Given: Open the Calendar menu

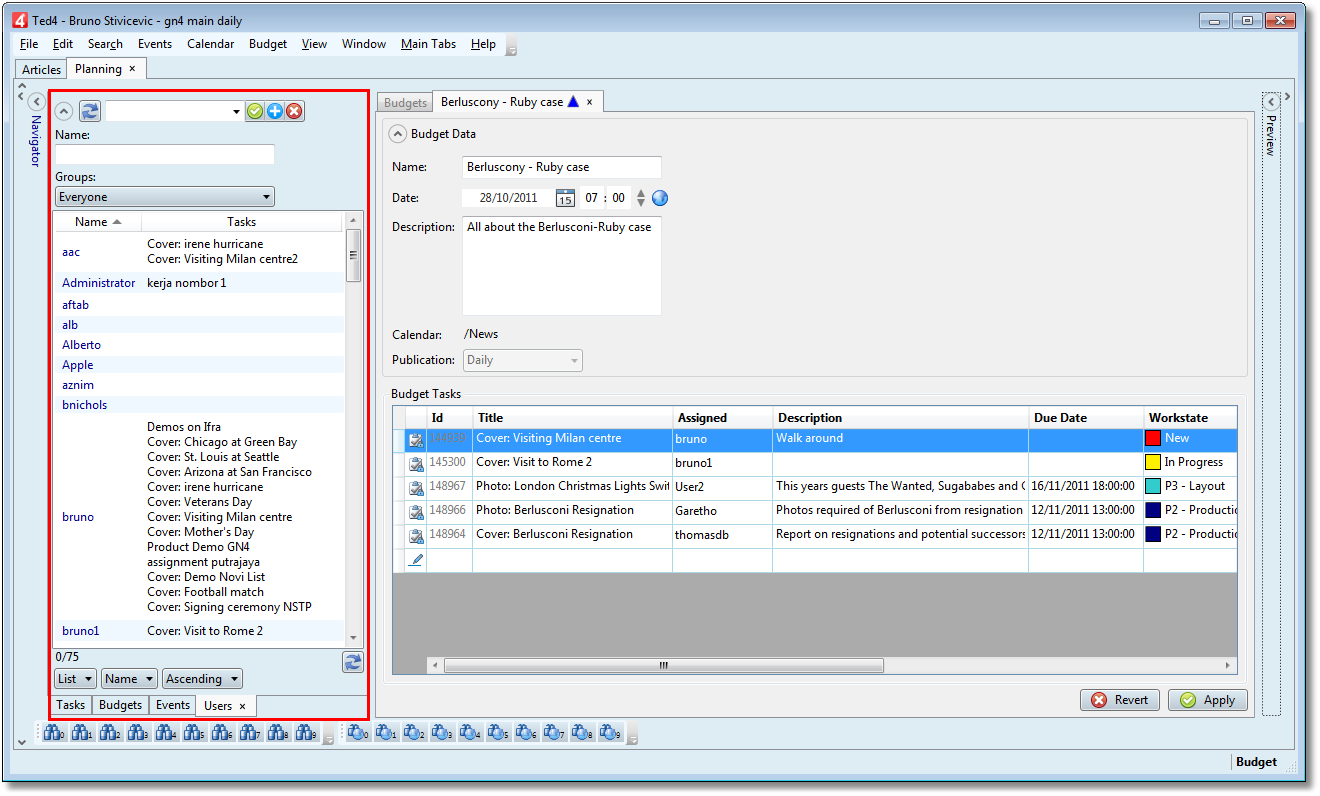Looking at the screenshot, I should pyautogui.click(x=211, y=44).
